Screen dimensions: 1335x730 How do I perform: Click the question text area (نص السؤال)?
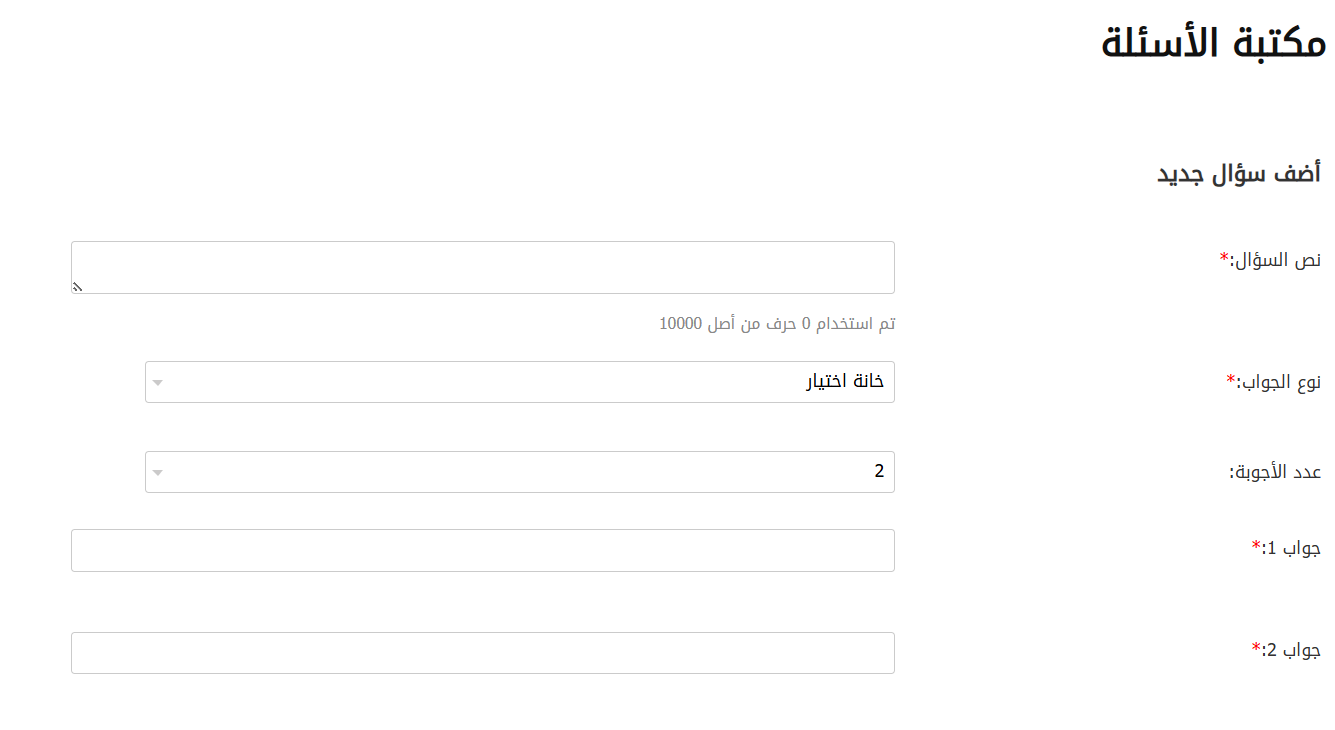(x=482, y=267)
